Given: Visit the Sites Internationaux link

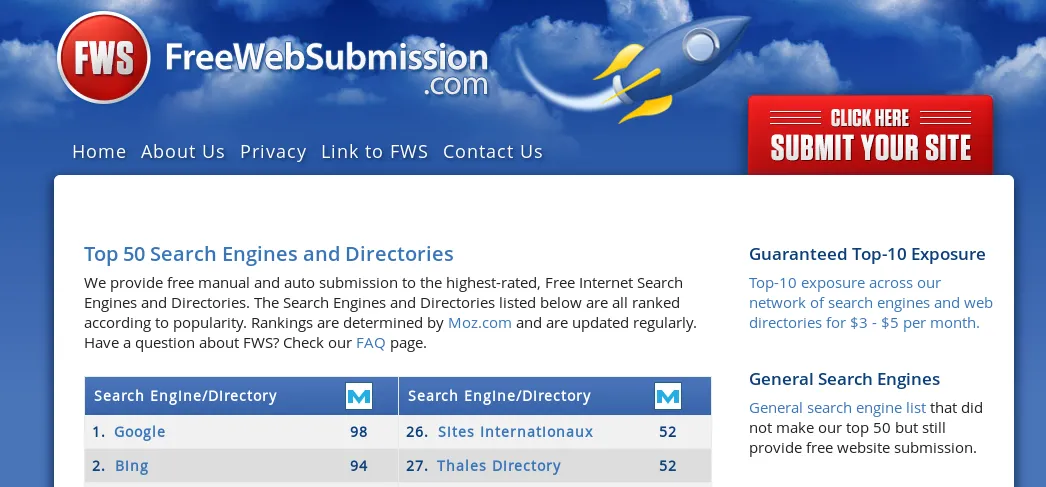Looking at the screenshot, I should (515, 432).
